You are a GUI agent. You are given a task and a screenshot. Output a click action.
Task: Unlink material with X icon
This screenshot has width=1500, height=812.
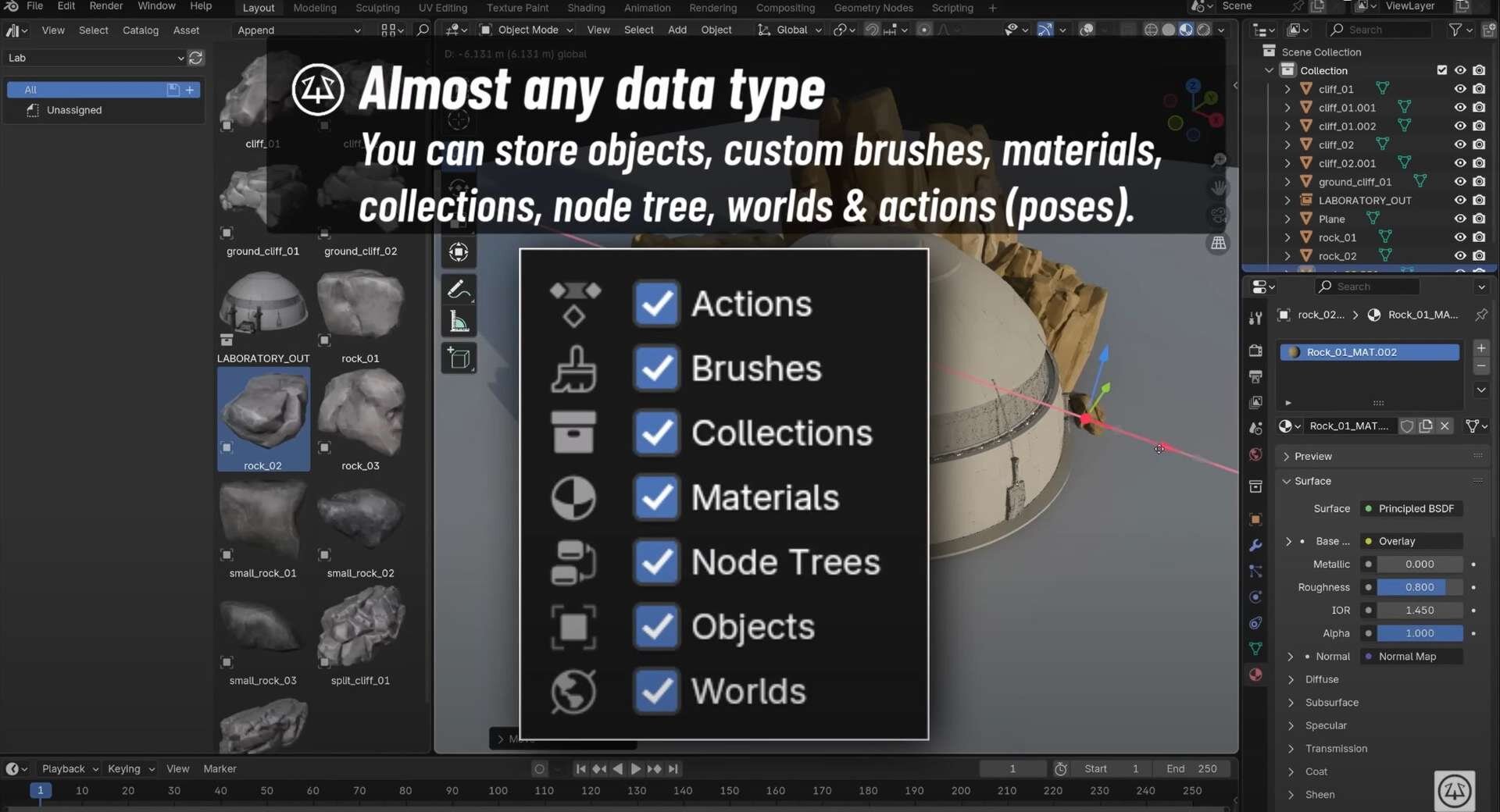pyautogui.click(x=1445, y=426)
